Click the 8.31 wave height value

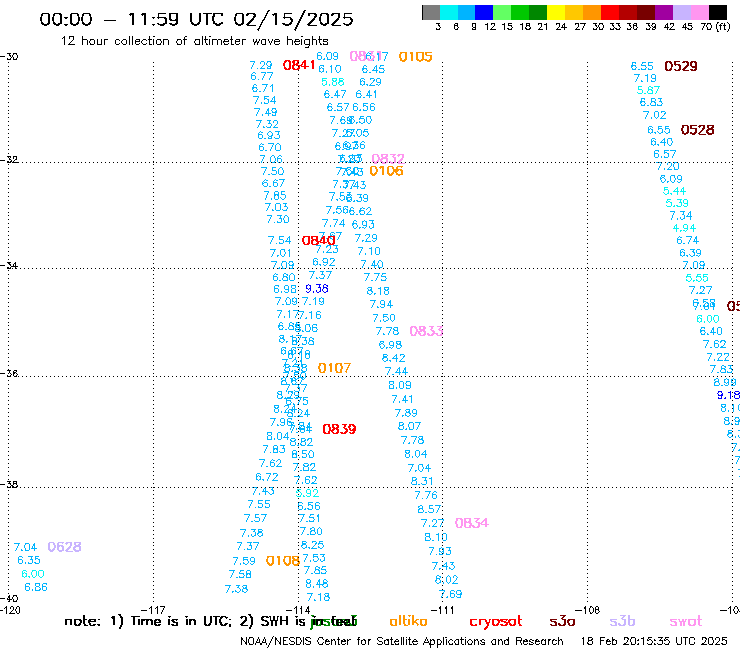(422, 481)
